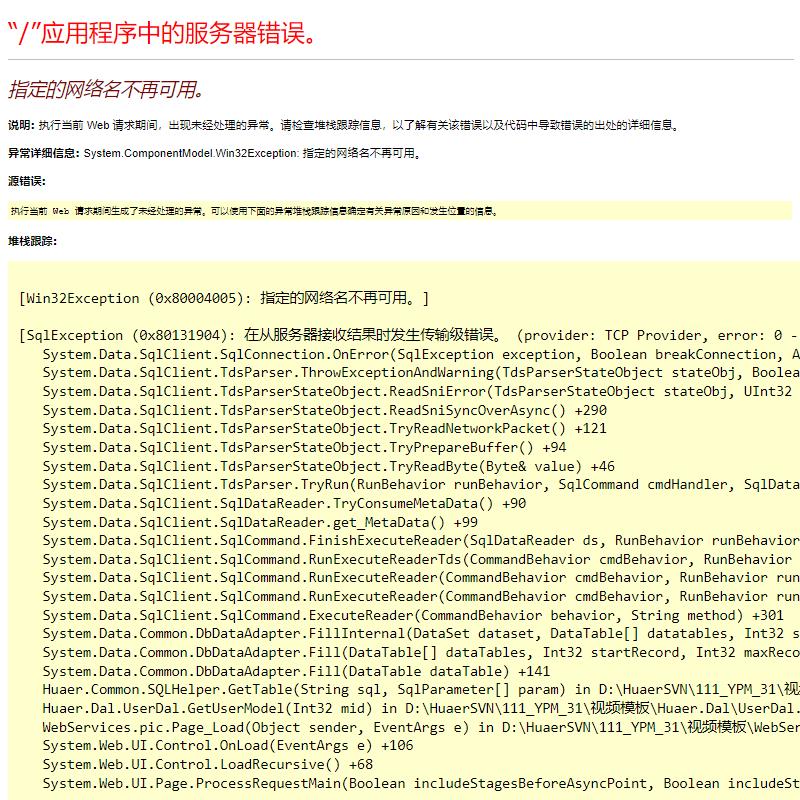The image size is (800, 800).
Task: Click the bold "说明:" label
Action: coord(21,126)
